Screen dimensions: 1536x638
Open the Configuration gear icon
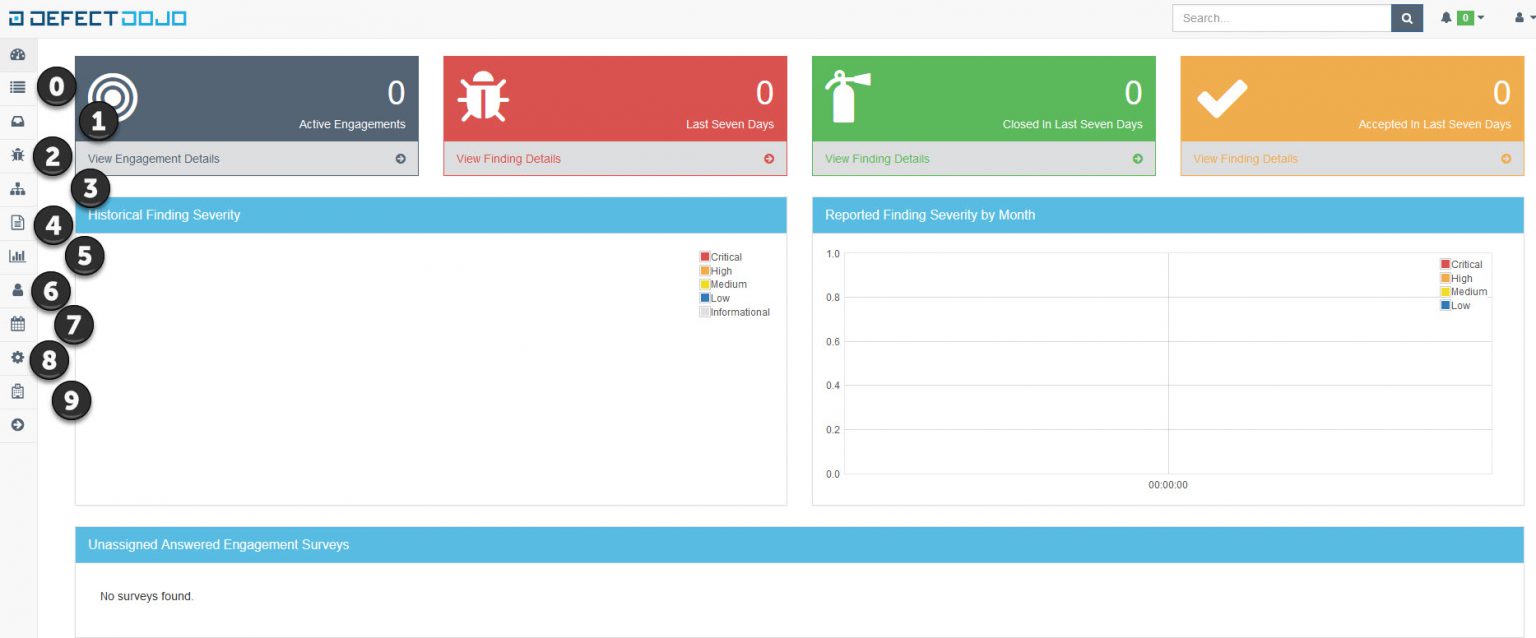click(16, 358)
